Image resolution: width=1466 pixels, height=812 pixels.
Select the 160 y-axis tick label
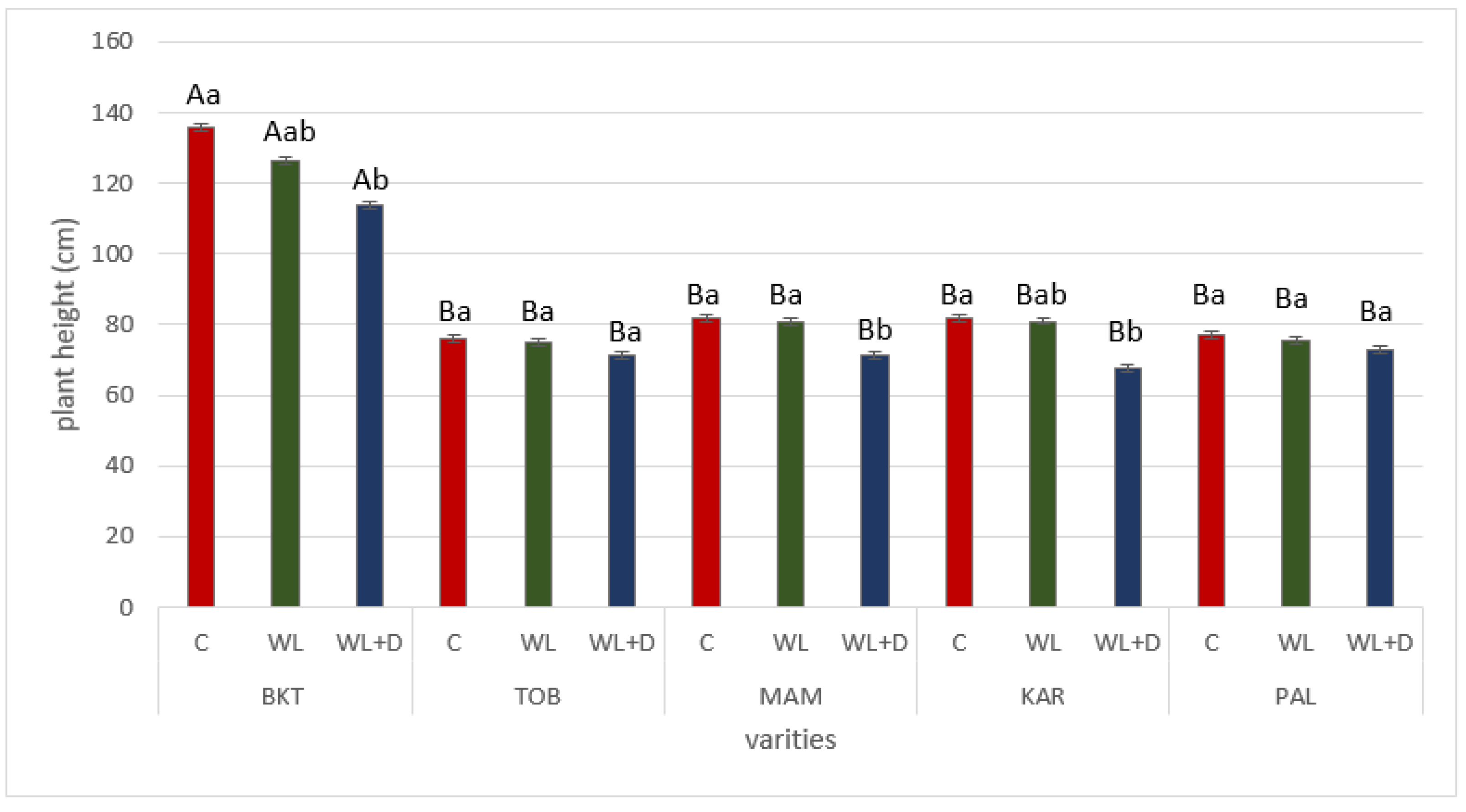tap(112, 41)
